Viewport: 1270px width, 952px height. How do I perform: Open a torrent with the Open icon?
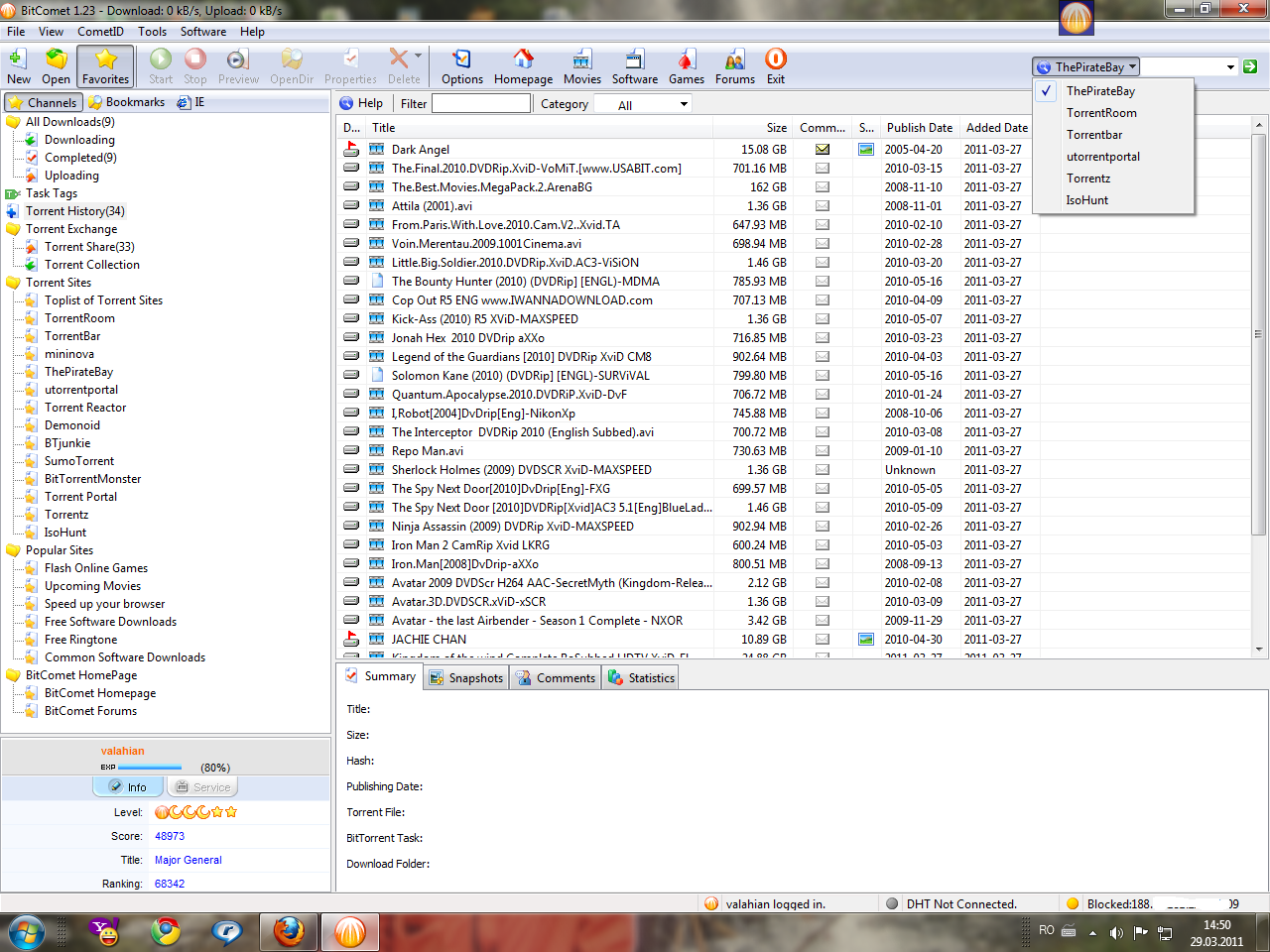[x=56, y=66]
